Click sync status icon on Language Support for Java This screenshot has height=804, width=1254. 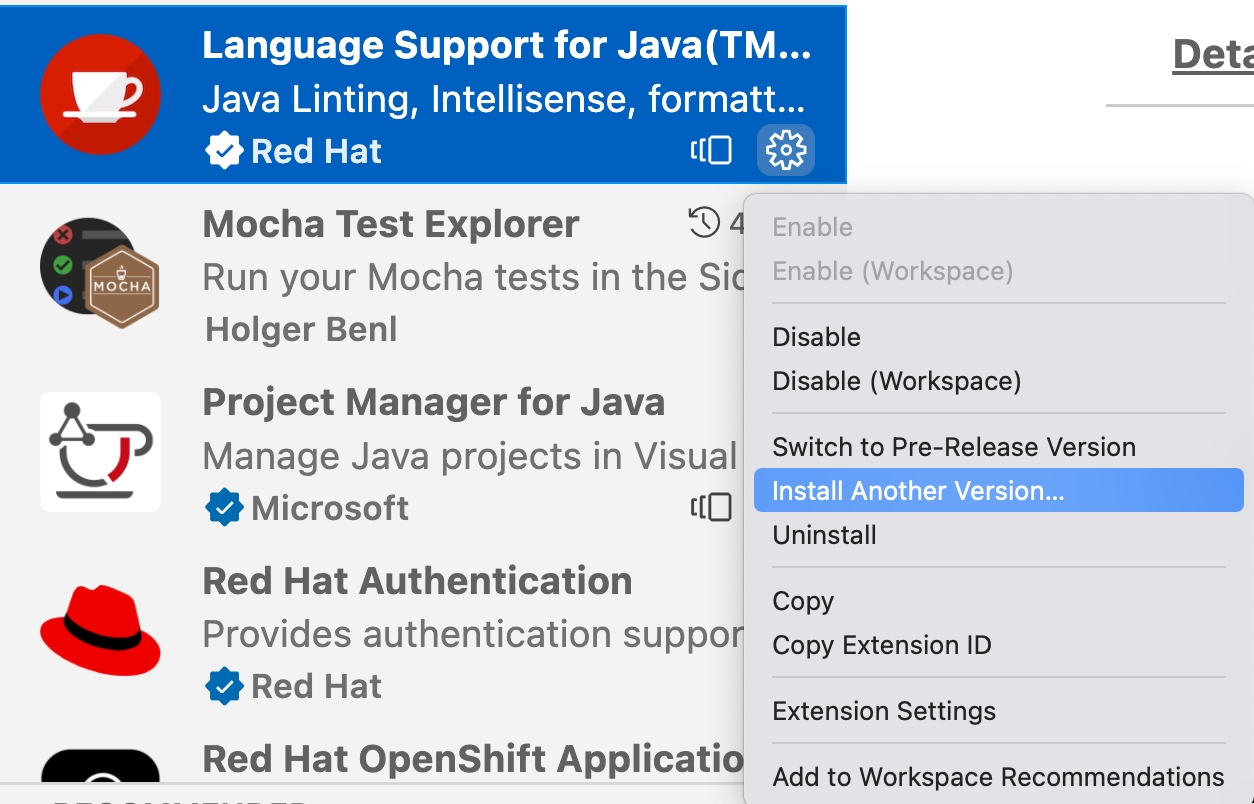pyautogui.click(x=711, y=151)
